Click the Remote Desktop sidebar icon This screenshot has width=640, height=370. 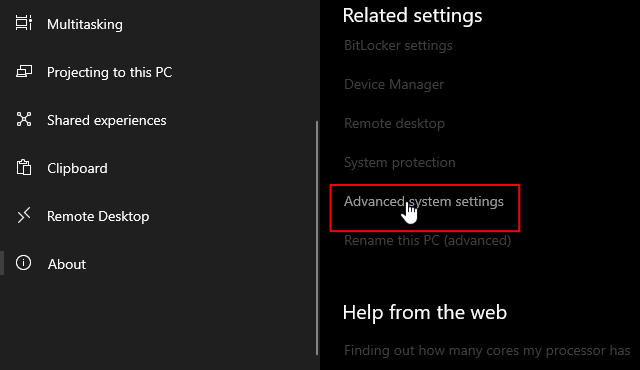24,215
